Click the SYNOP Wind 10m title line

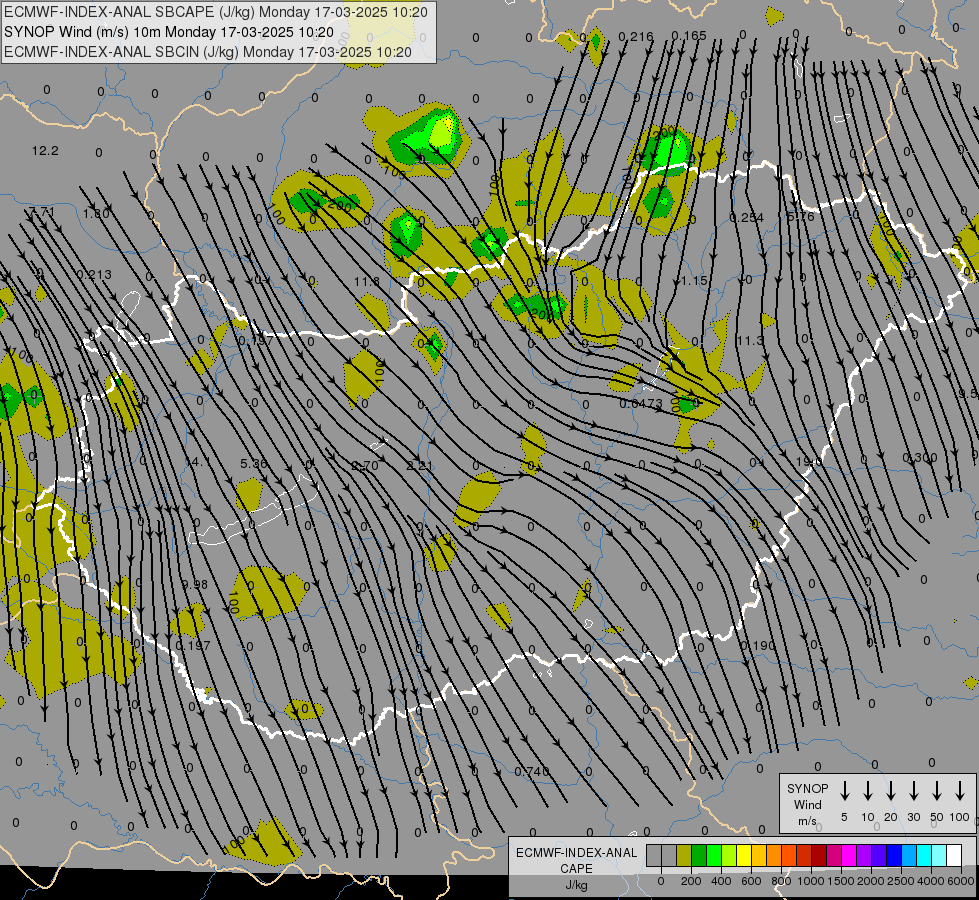coord(169,32)
